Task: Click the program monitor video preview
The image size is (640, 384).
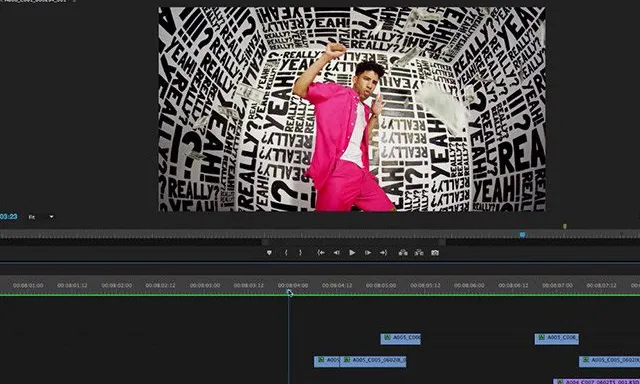Action: [352, 109]
